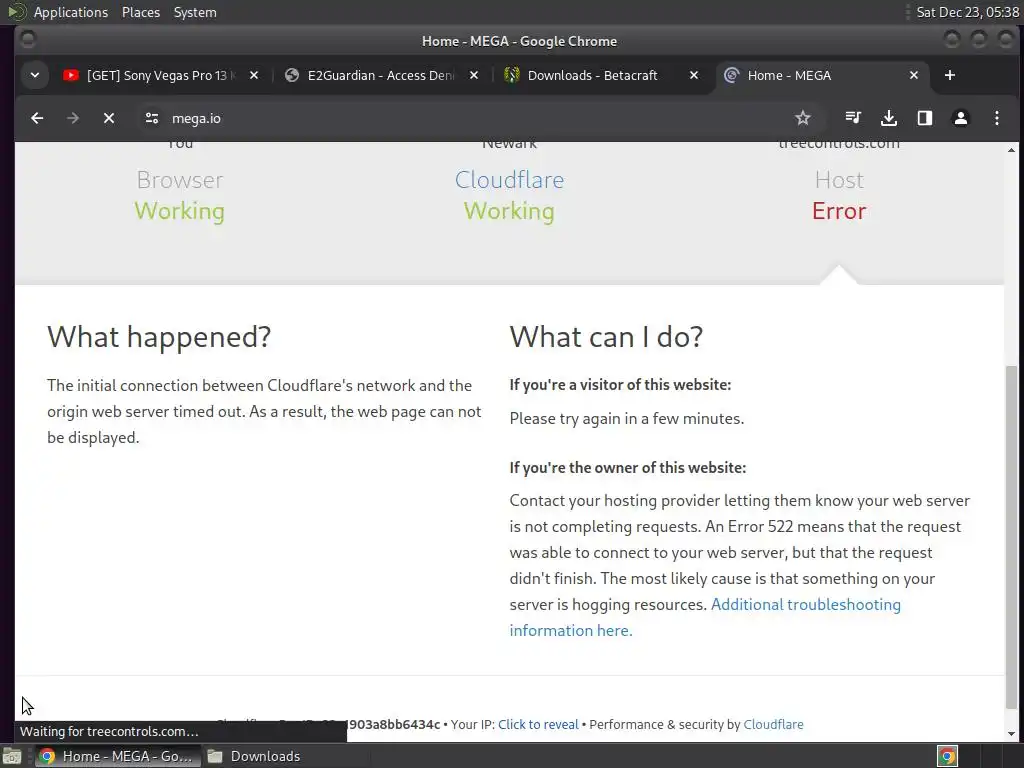
Task: Open site information icon beside mega.io
Action: pos(152,118)
